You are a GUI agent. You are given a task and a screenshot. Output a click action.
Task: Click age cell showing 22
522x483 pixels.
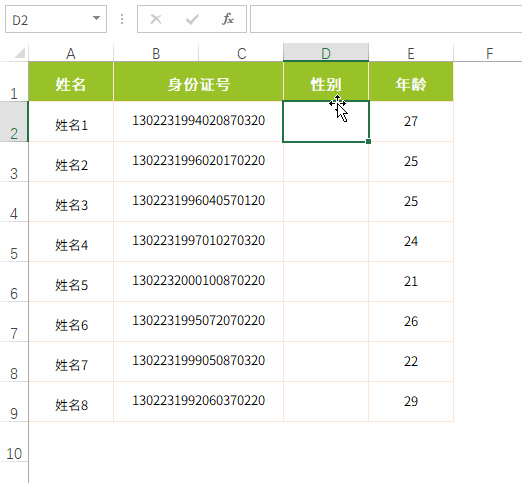411,362
